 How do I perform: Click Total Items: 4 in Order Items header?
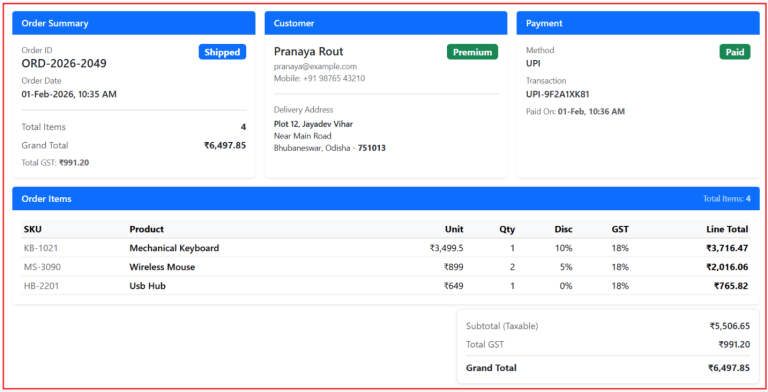click(727, 198)
